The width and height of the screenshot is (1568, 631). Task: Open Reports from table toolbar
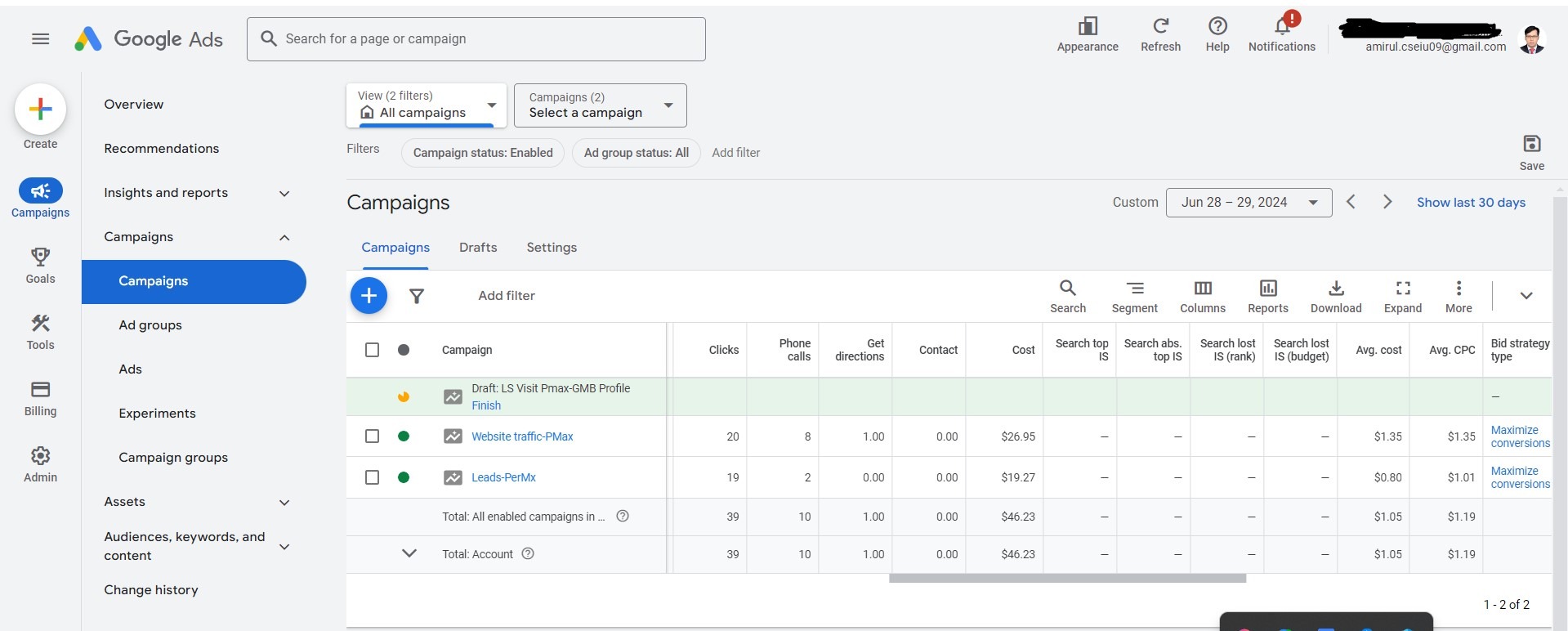[1268, 297]
